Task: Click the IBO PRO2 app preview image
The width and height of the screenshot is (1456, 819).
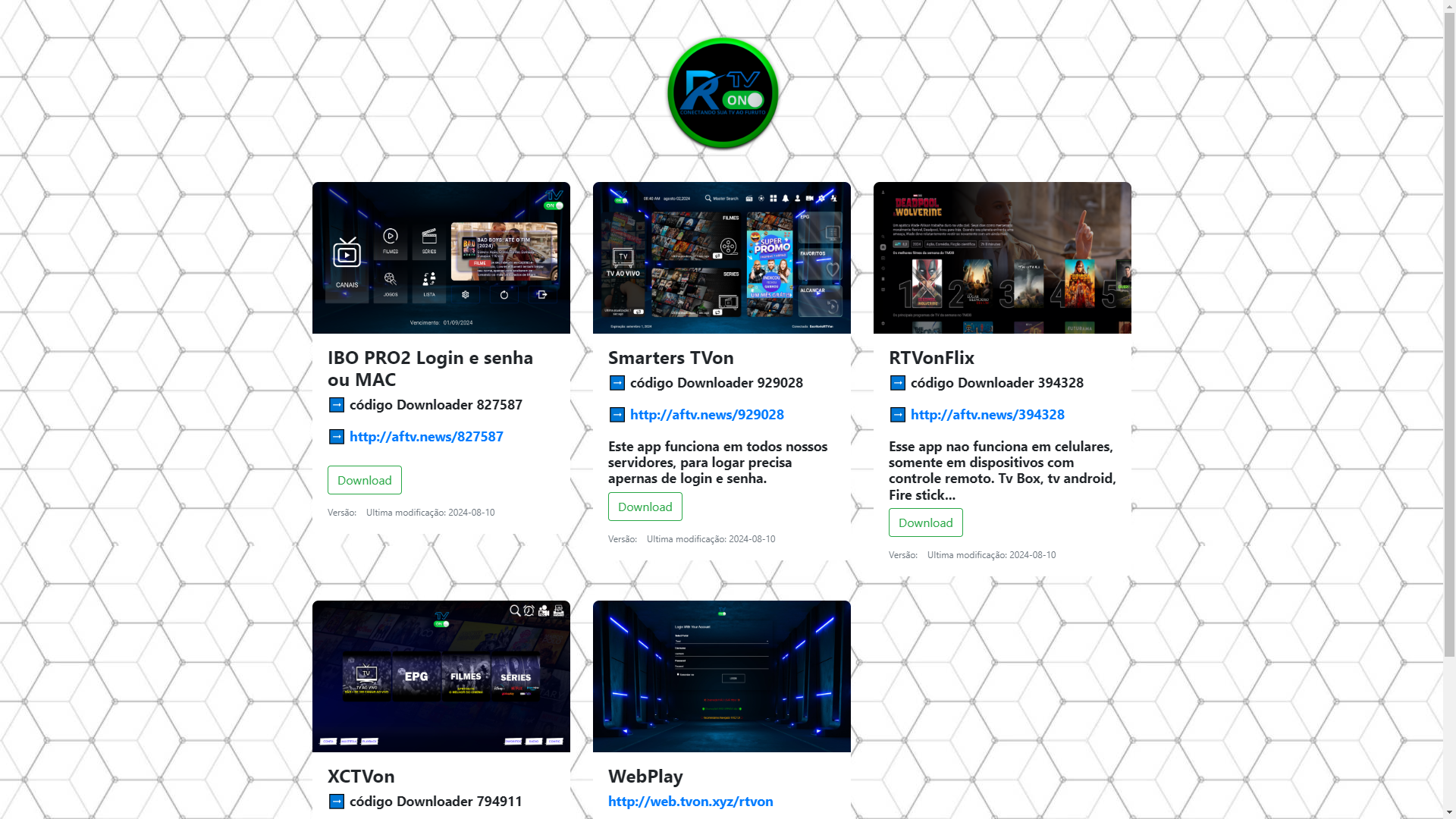Action: pyautogui.click(x=441, y=258)
